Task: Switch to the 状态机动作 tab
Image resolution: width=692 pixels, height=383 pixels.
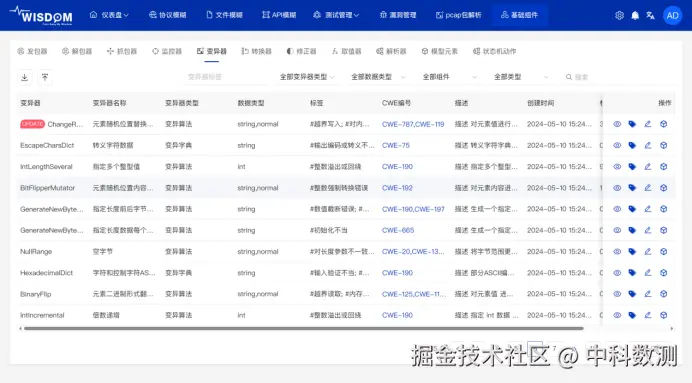Action: tap(494, 51)
